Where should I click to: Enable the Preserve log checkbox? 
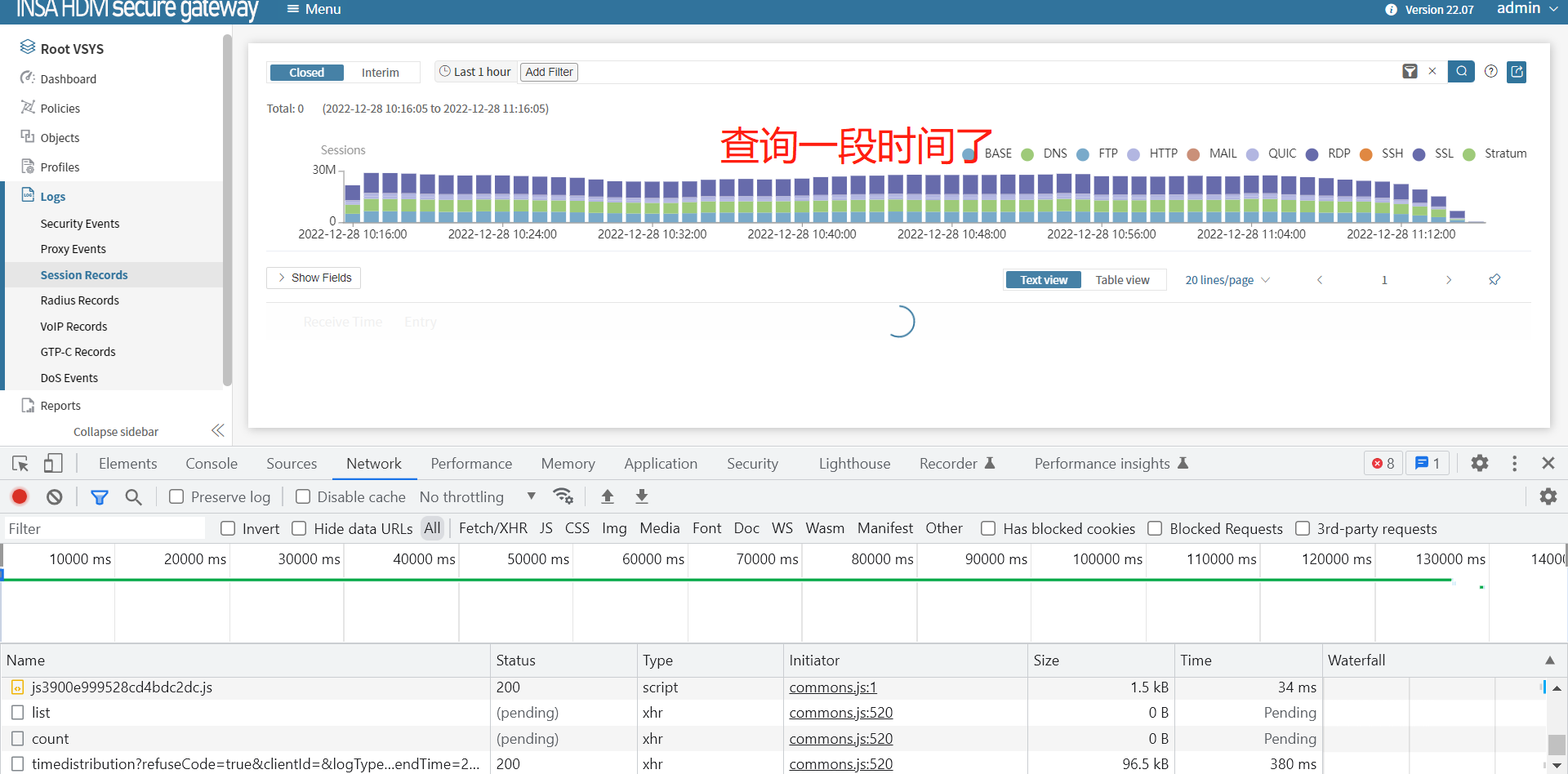coord(176,496)
